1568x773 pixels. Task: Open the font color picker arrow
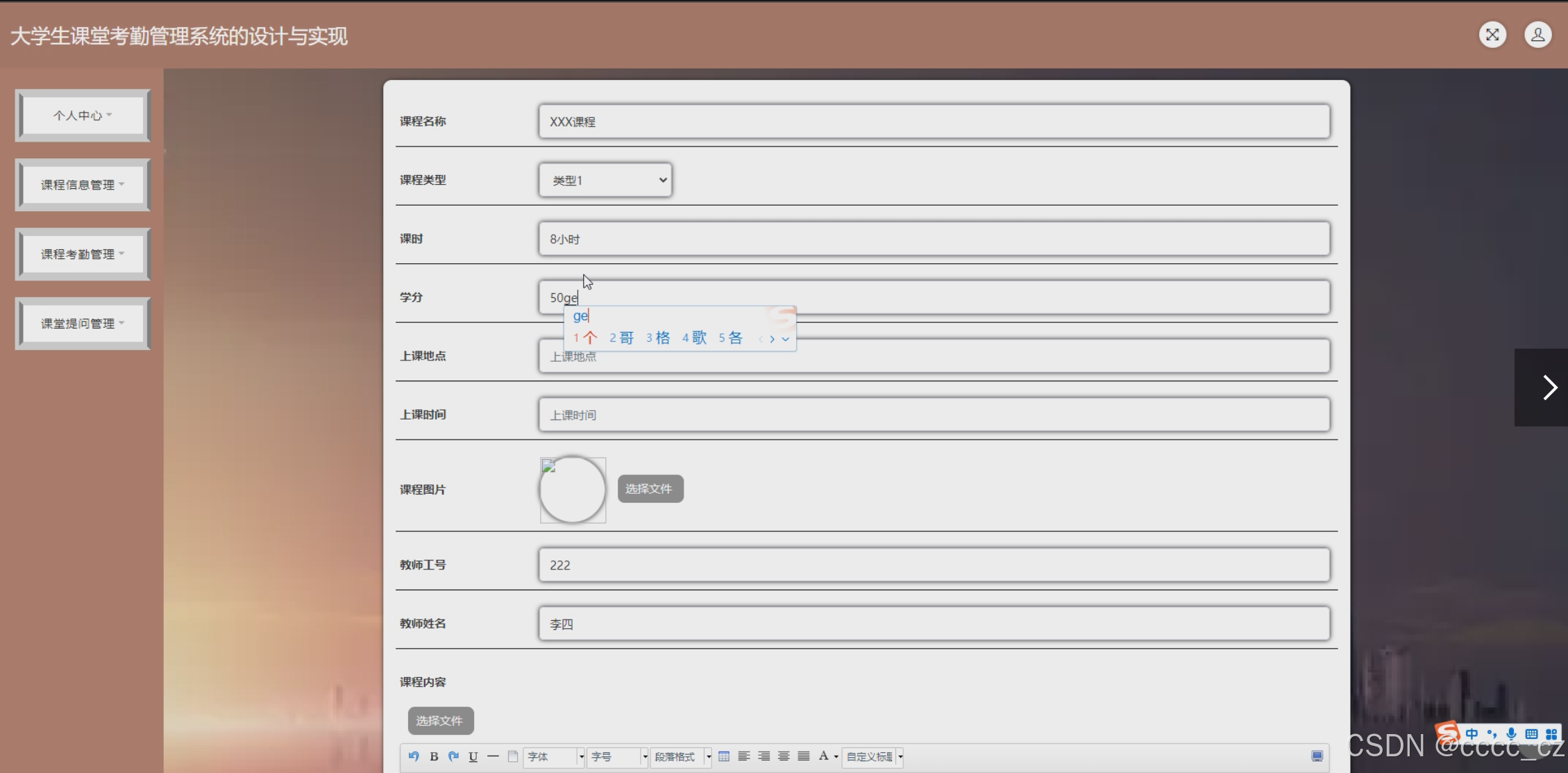click(x=836, y=756)
